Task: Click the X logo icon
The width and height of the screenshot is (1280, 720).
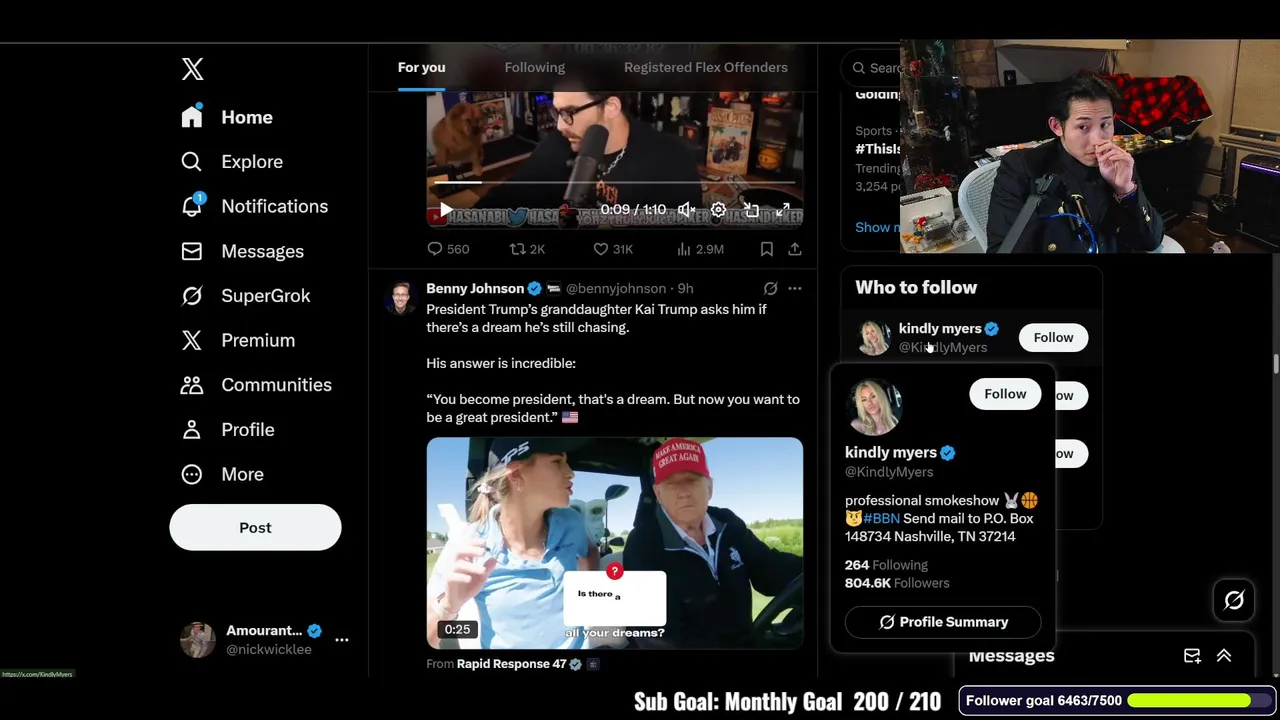Action: [x=193, y=68]
